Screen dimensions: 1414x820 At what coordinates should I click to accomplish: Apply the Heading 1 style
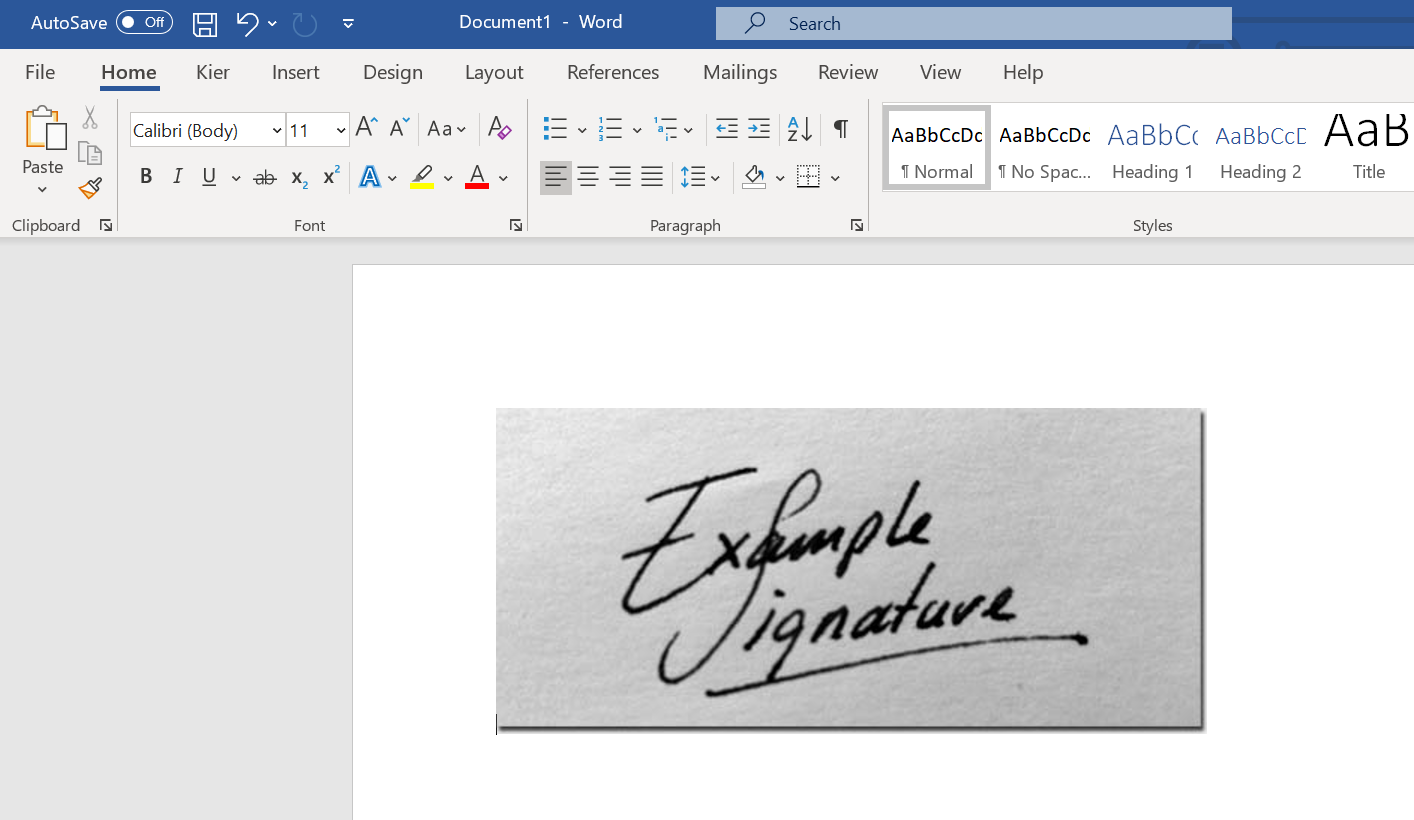click(1152, 147)
